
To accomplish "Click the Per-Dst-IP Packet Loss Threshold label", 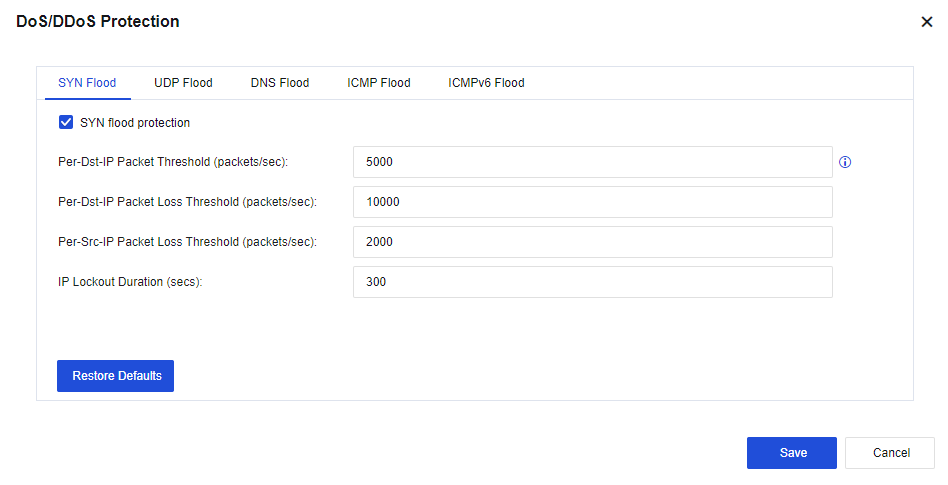I will pos(187,202).
